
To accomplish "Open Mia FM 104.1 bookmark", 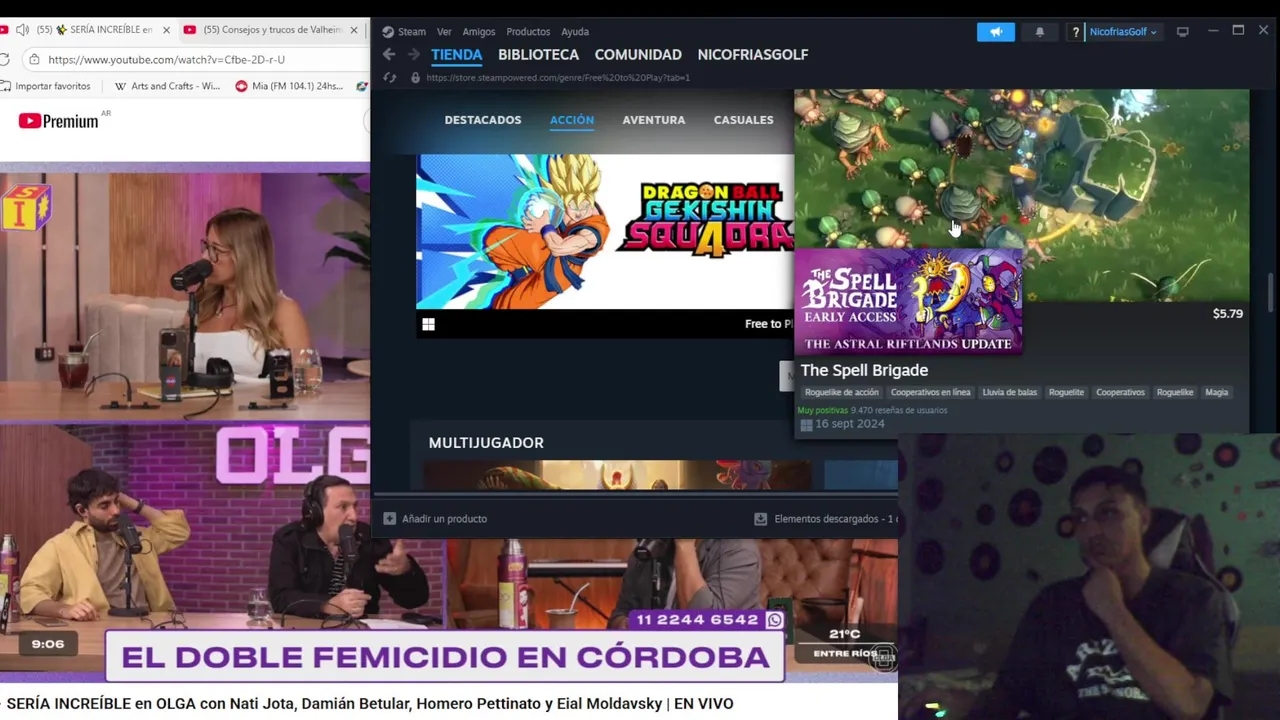I will (289, 86).
